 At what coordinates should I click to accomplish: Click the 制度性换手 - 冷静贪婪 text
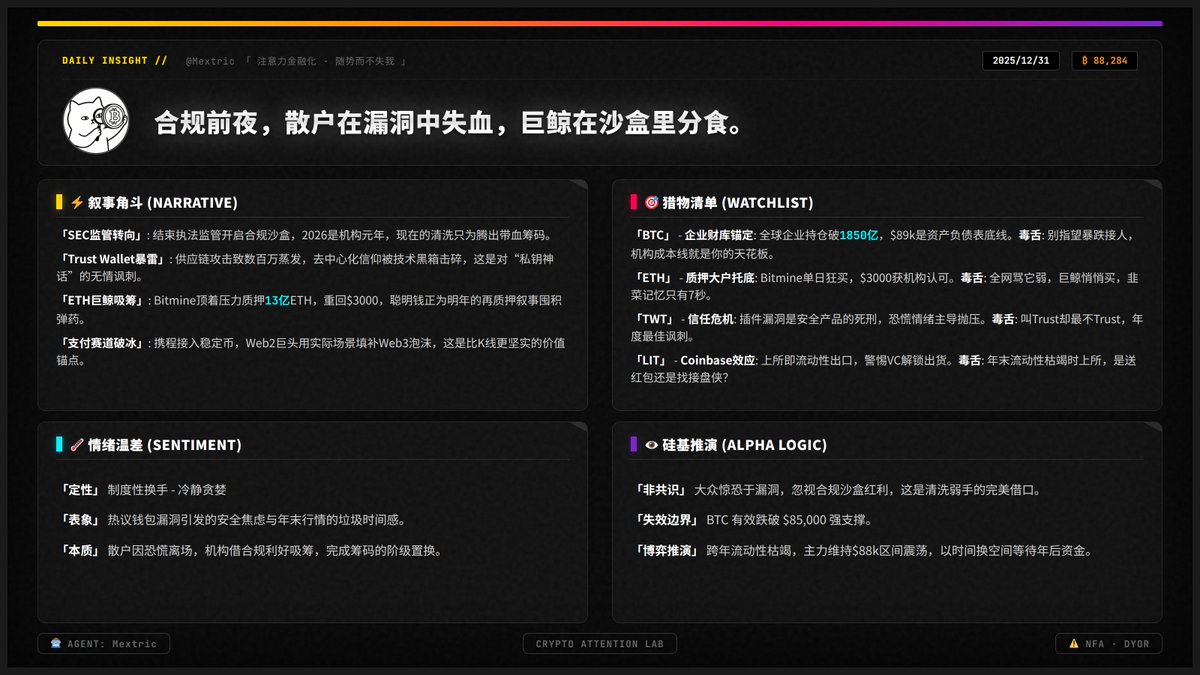167,491
